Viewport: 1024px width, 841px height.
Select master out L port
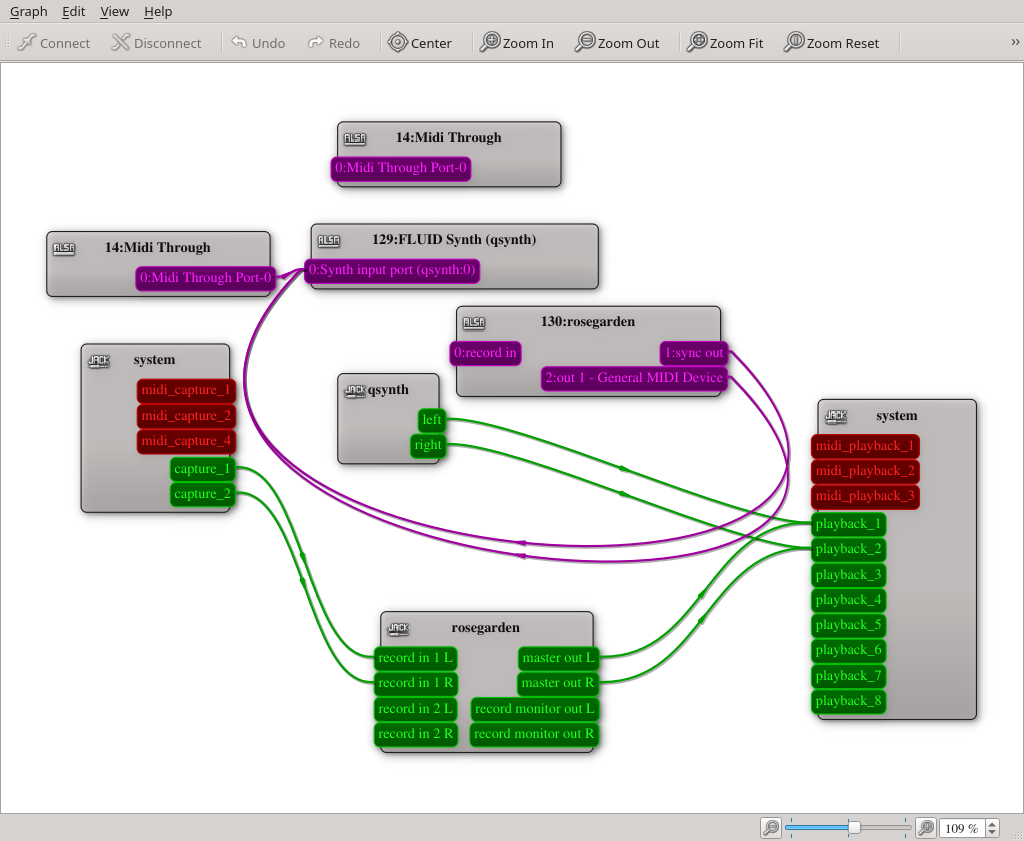[558, 658]
